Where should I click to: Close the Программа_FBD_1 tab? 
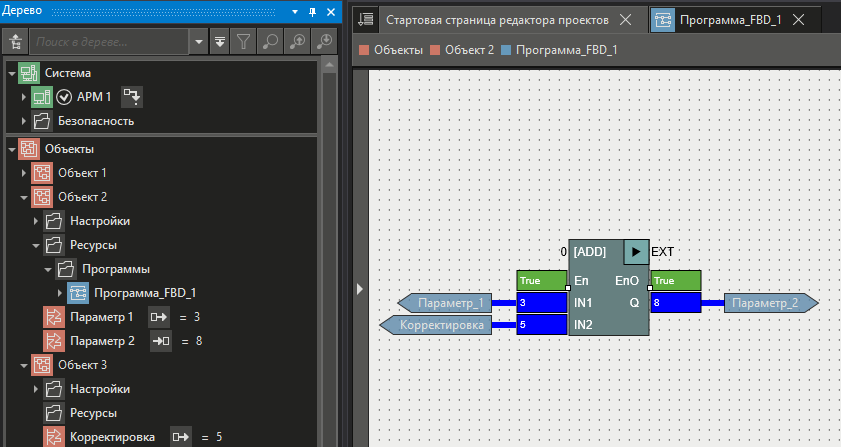(799, 20)
